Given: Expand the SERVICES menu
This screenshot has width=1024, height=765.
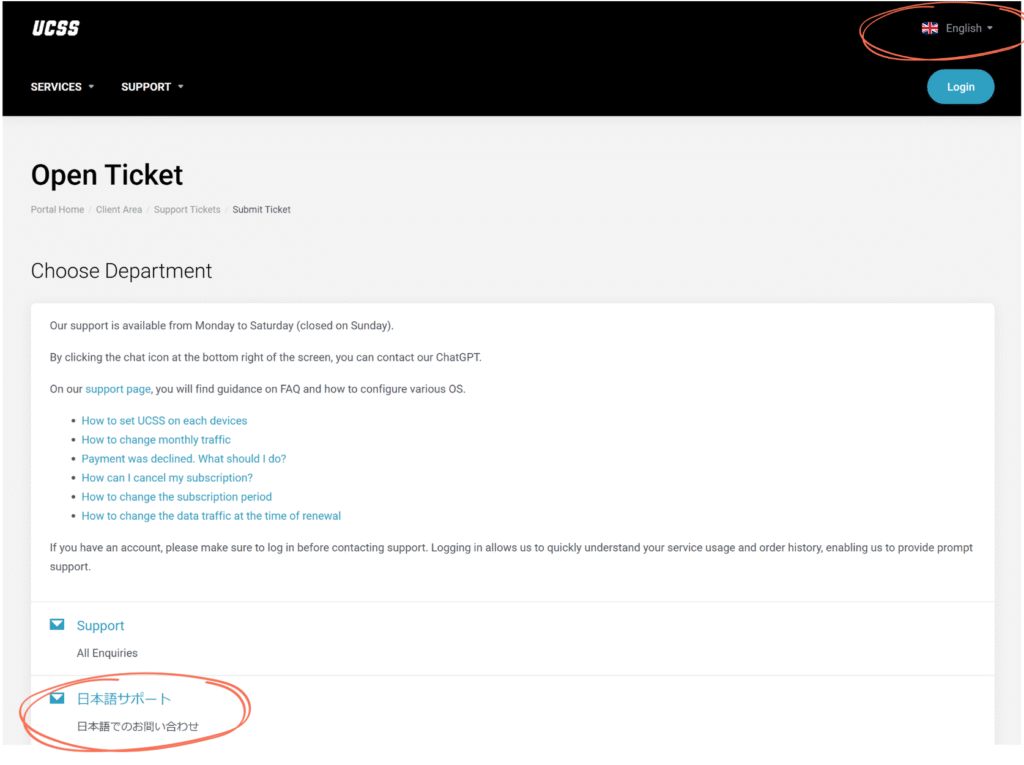Looking at the screenshot, I should coord(62,87).
